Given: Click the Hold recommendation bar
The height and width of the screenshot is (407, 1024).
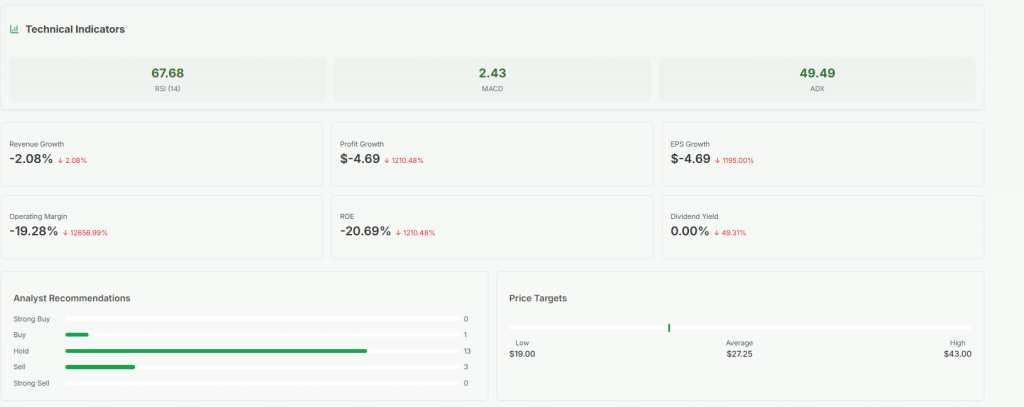Looking at the screenshot, I should (x=216, y=351).
